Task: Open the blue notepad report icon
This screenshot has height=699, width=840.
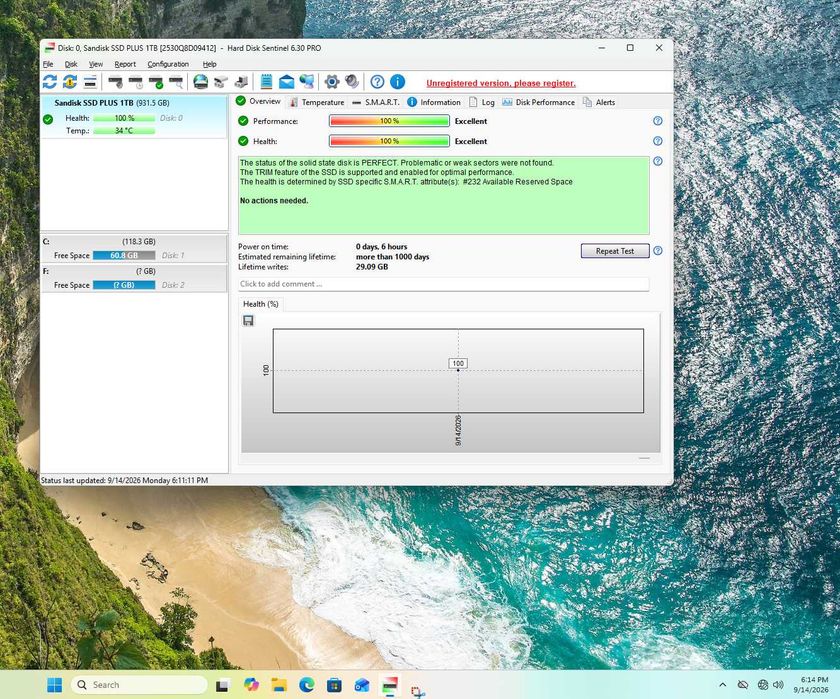Action: tap(266, 82)
